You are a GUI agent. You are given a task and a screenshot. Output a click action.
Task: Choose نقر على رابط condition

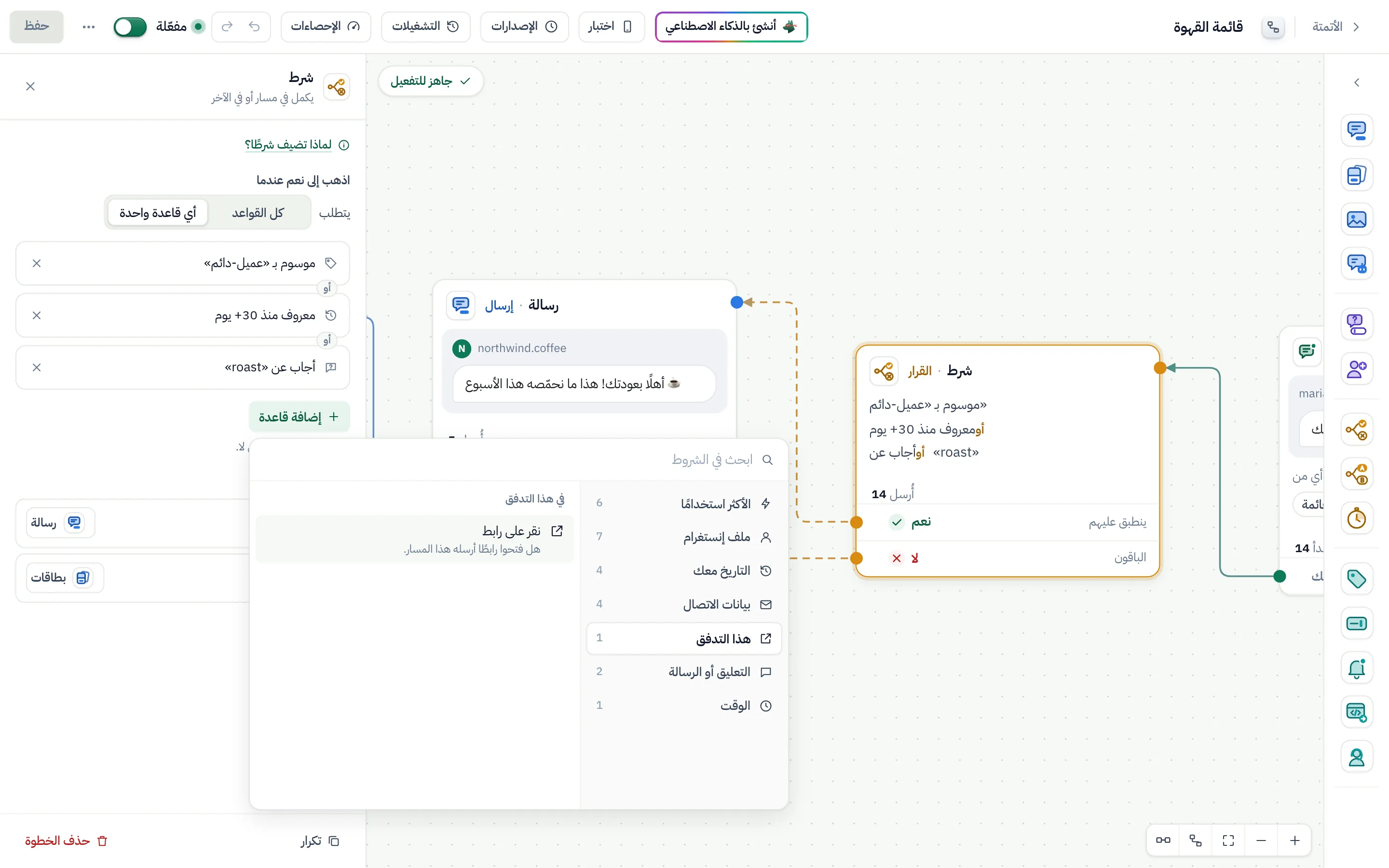tap(414, 539)
